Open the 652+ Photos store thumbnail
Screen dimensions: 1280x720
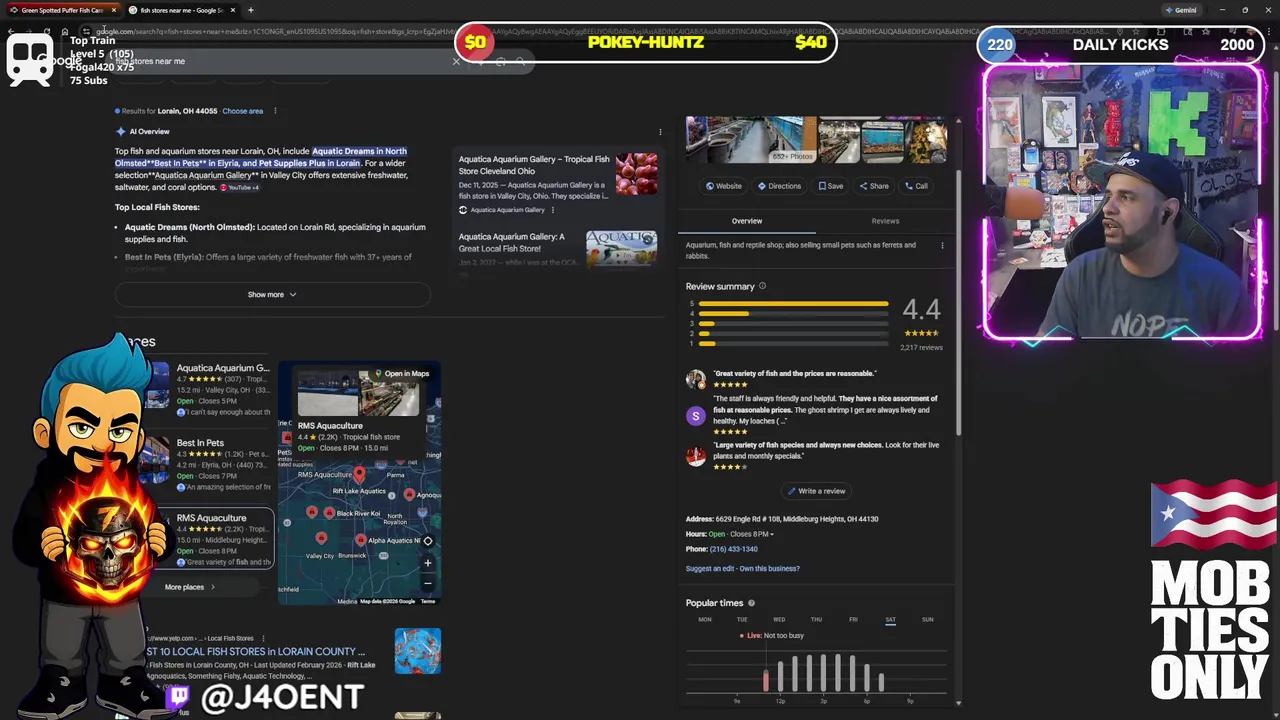click(x=750, y=140)
